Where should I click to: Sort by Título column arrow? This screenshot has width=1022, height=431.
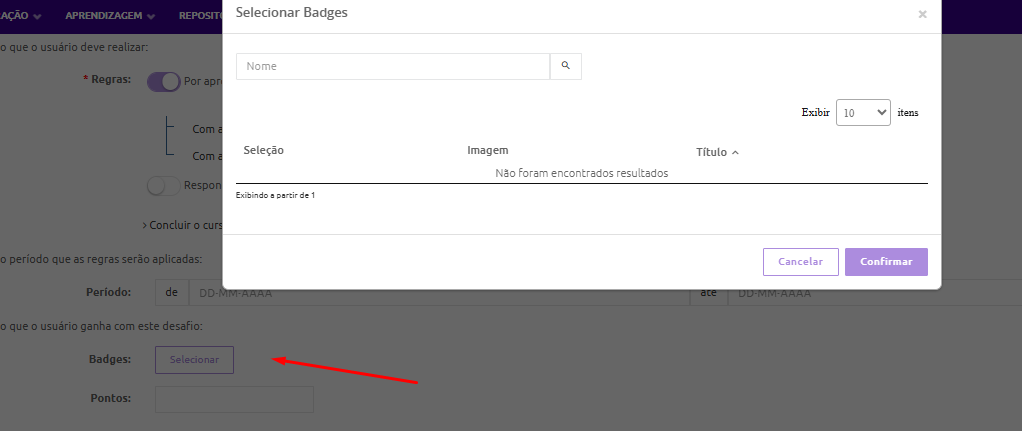[735, 152]
